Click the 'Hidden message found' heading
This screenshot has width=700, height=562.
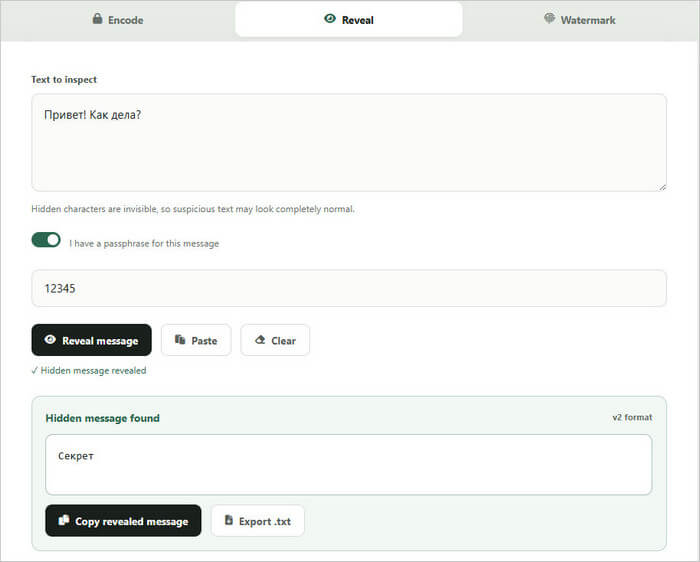[x=103, y=418]
